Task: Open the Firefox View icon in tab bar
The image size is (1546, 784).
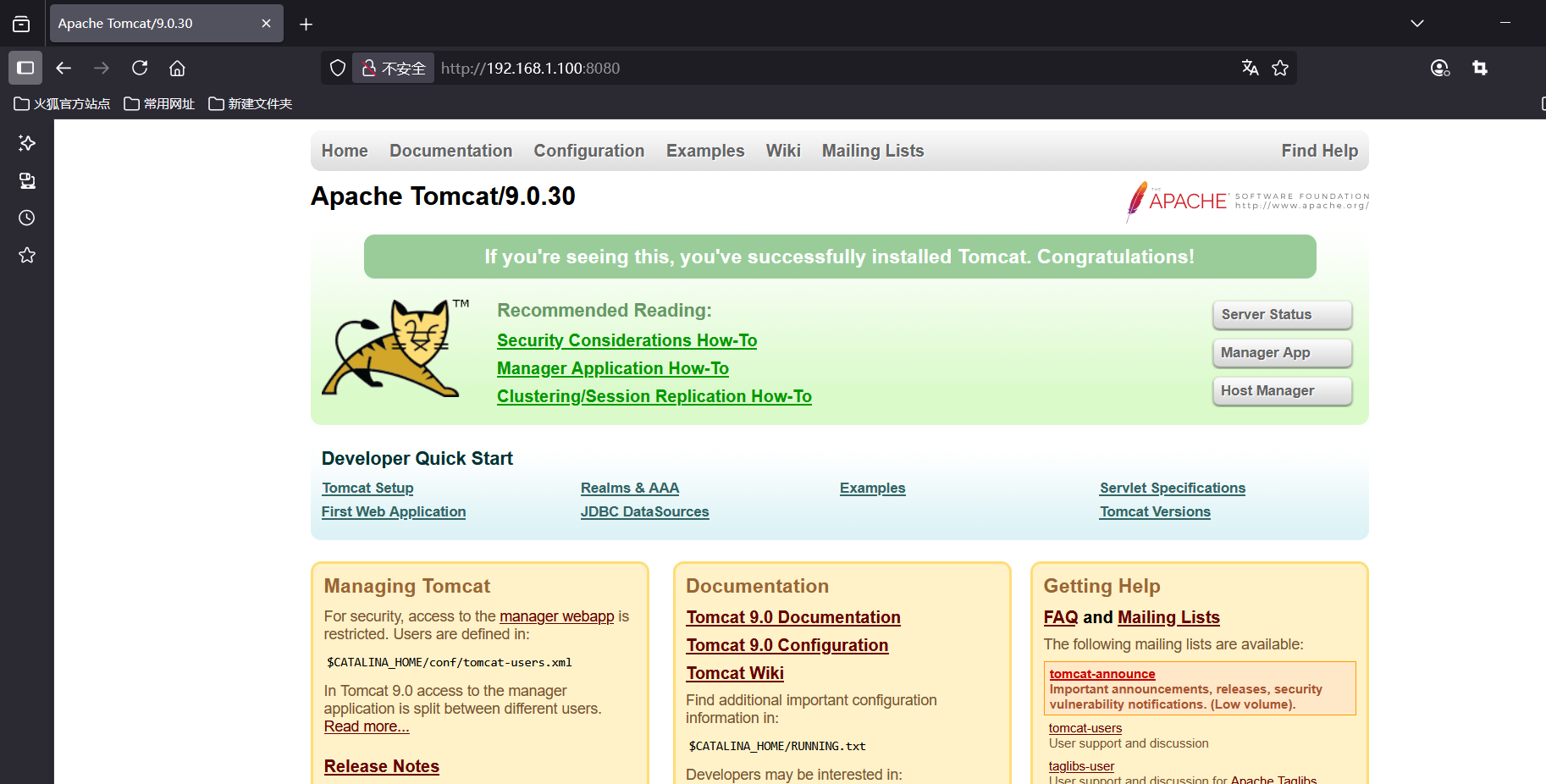Action: pyautogui.click(x=21, y=24)
